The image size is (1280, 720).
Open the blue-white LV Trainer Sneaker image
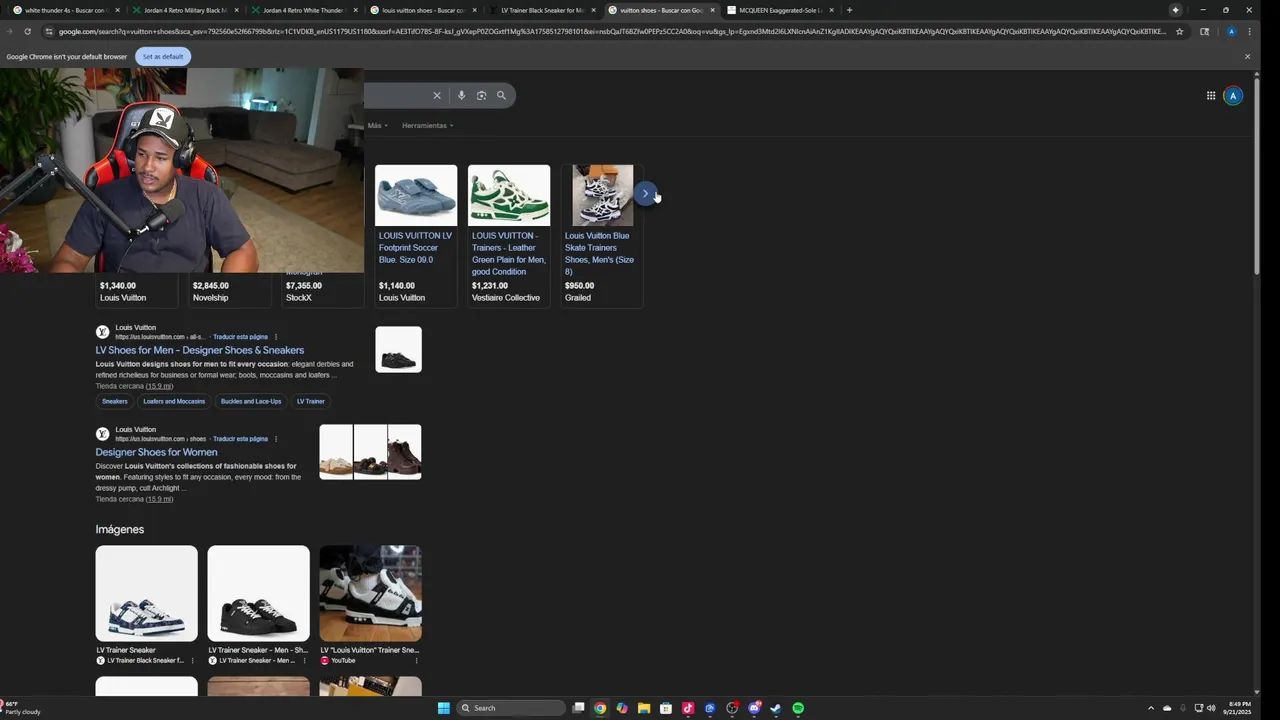point(146,593)
